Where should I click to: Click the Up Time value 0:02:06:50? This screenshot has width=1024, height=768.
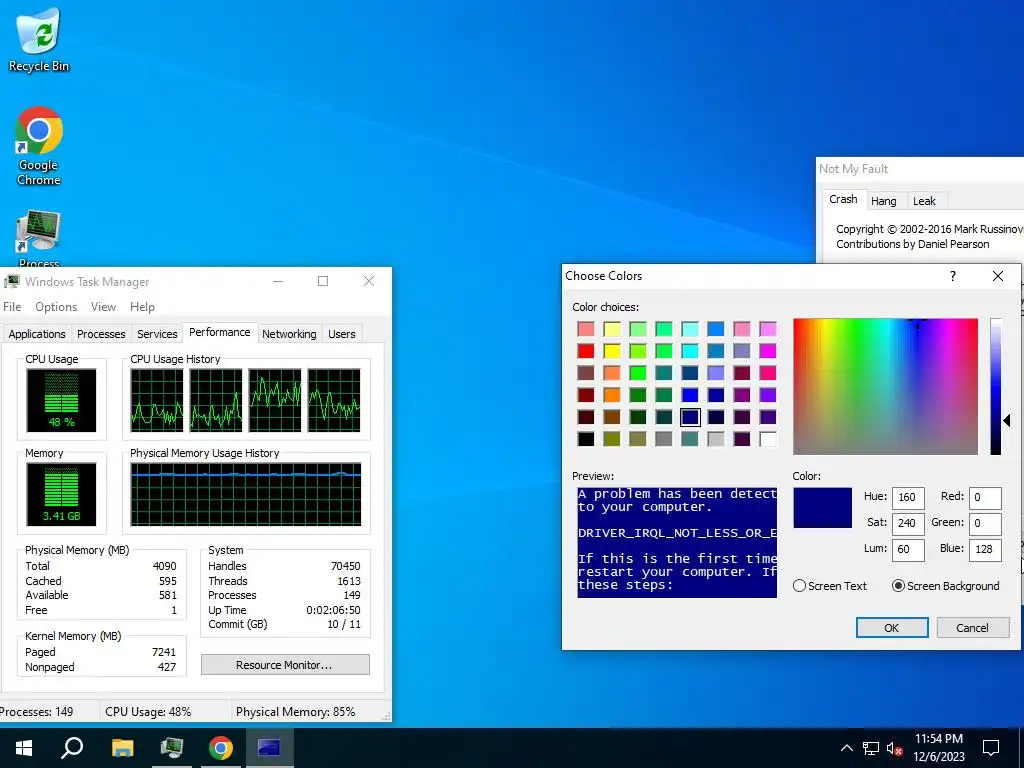pyautogui.click(x=333, y=610)
